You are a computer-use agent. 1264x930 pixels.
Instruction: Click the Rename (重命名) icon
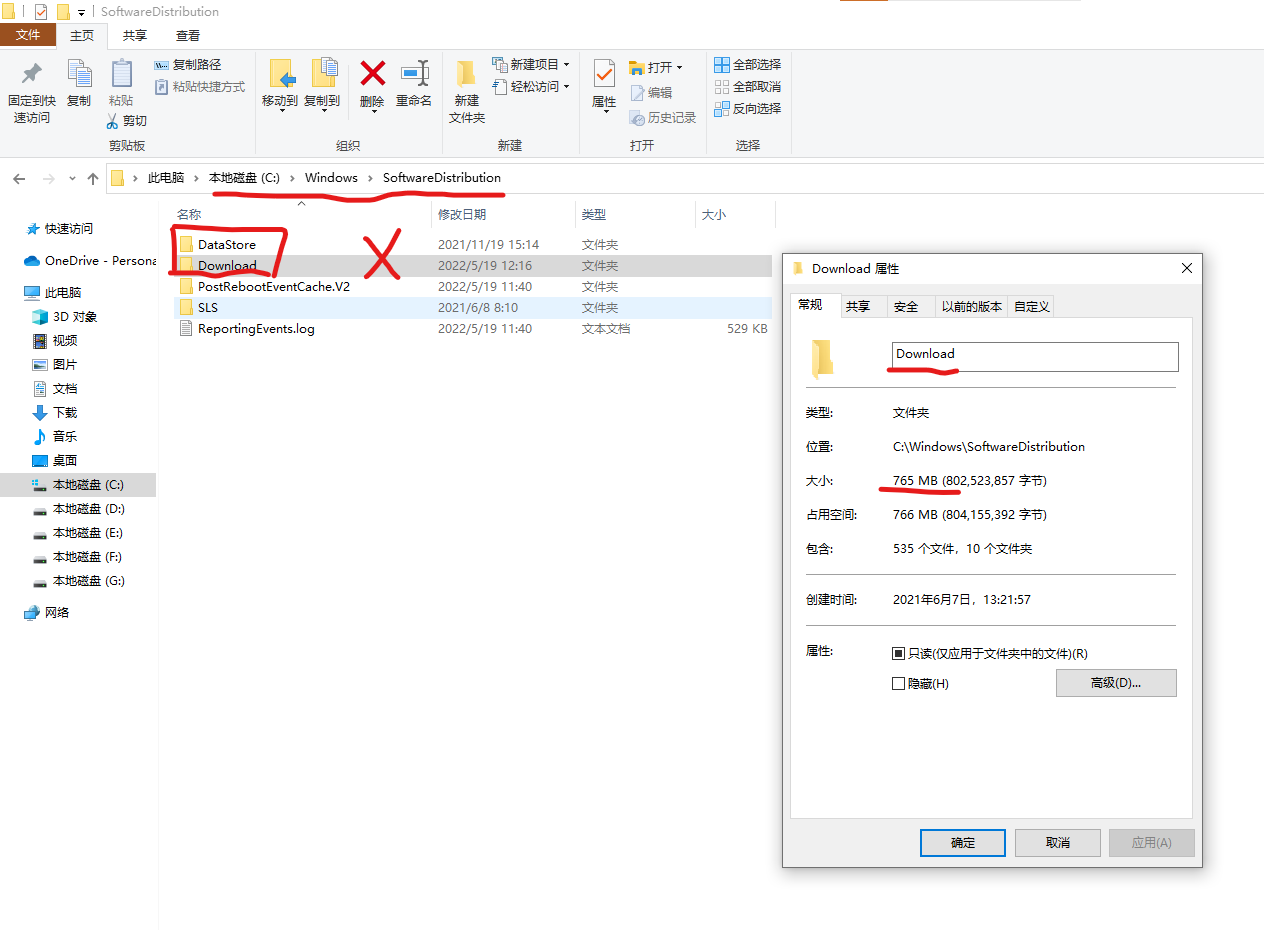click(x=414, y=73)
